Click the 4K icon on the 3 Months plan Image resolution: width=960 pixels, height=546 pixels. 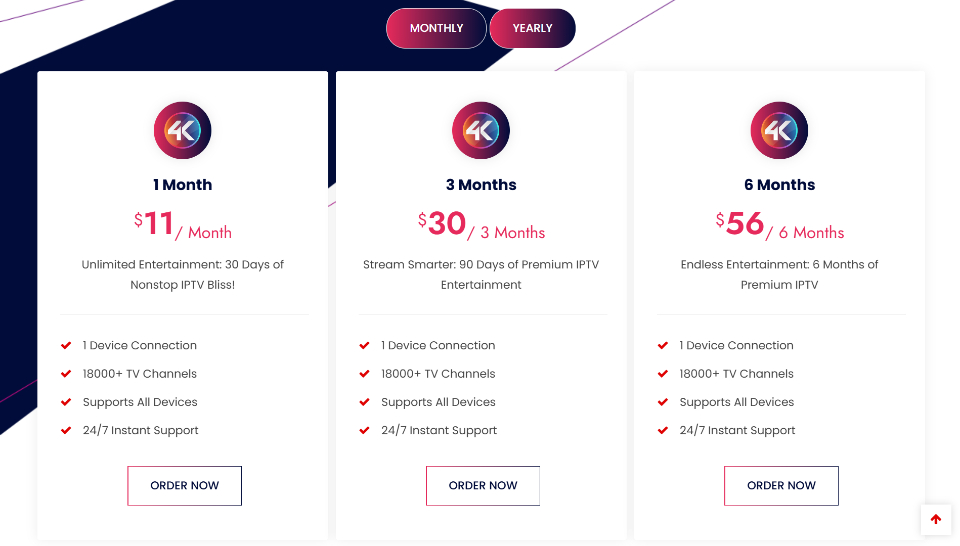[x=481, y=130]
